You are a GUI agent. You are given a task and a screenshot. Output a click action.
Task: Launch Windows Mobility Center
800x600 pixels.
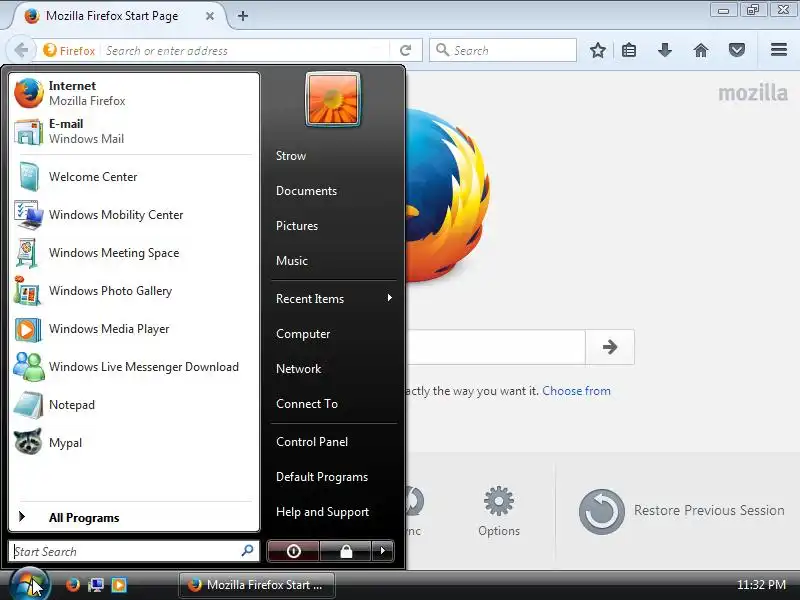(134, 215)
